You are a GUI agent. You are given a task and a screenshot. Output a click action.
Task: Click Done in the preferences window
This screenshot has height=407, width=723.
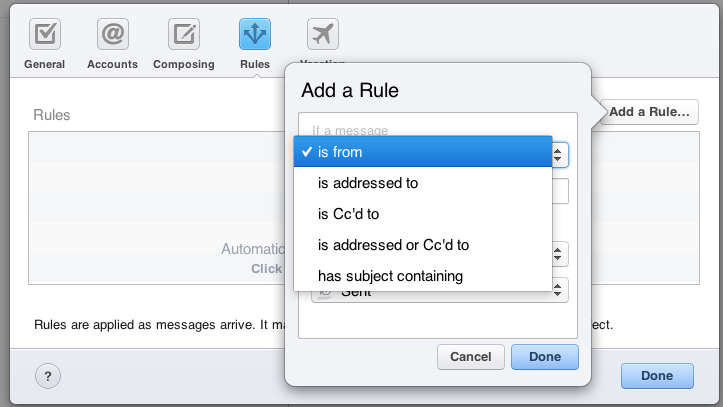(656, 376)
